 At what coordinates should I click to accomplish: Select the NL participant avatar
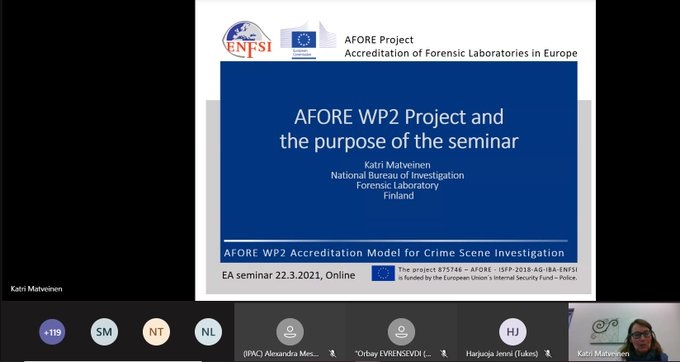coord(208,332)
